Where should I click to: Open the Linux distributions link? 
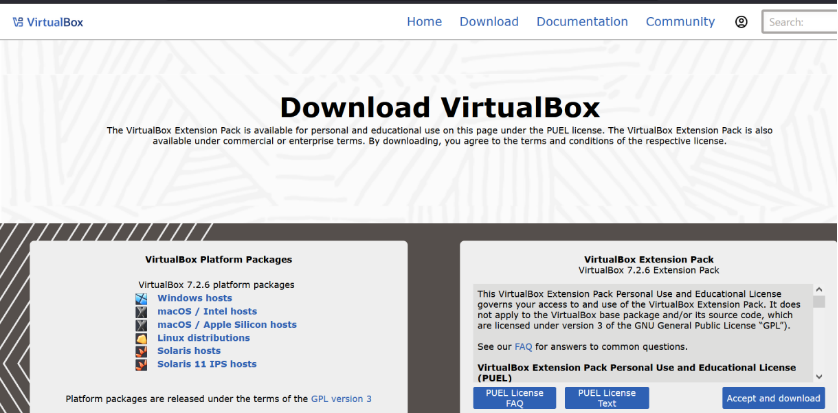coord(203,338)
